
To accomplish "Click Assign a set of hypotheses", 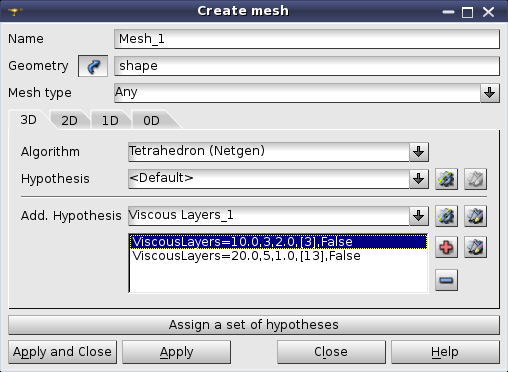I will (x=254, y=325).
